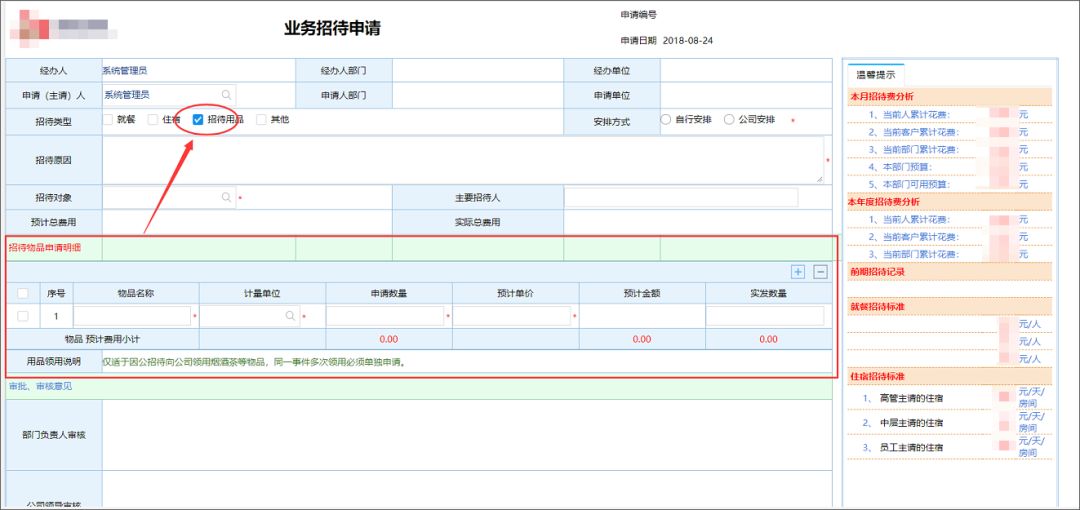Click the 申请数量 column header

pyautogui.click(x=389, y=293)
